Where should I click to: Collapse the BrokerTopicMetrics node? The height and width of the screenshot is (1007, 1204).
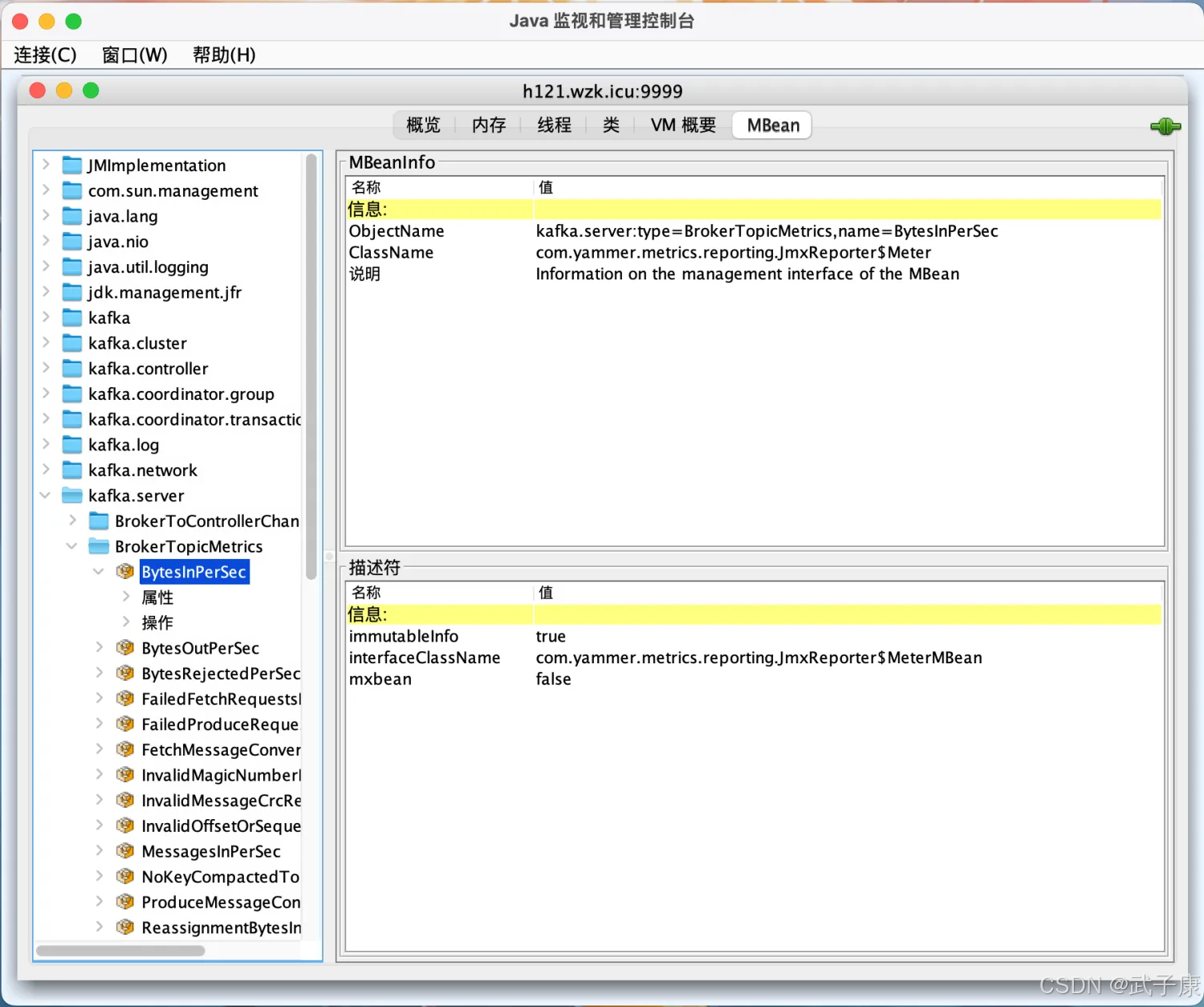click(x=72, y=546)
